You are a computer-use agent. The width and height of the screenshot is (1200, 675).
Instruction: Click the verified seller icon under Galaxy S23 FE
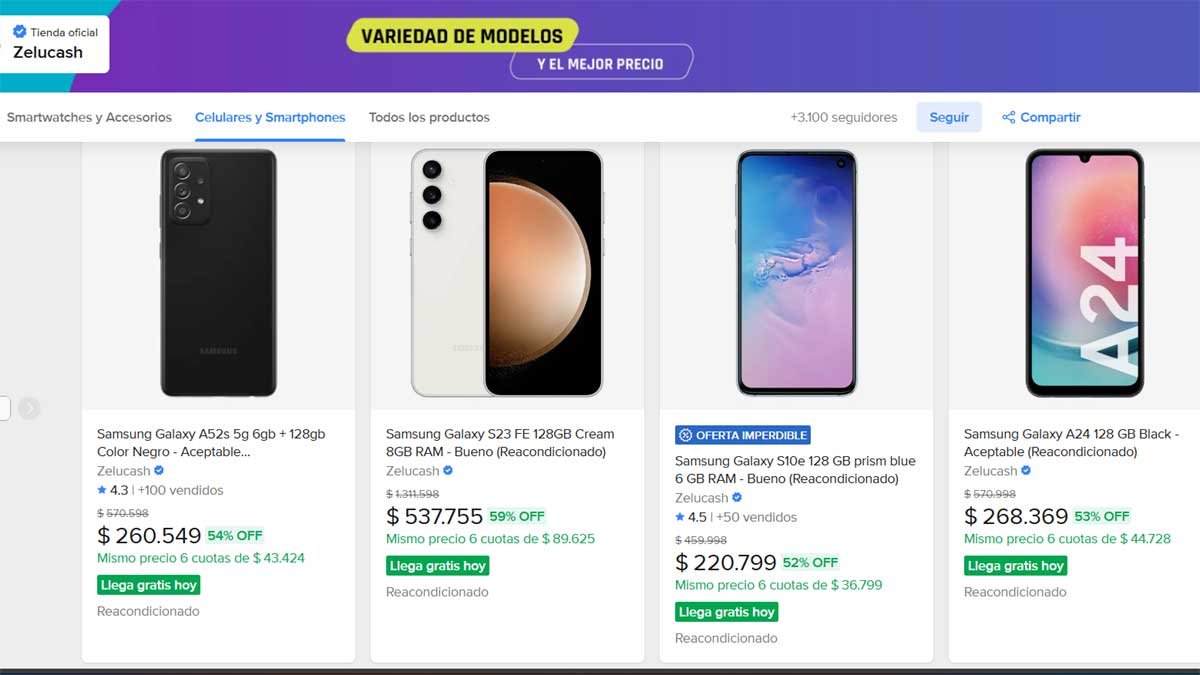tap(447, 470)
